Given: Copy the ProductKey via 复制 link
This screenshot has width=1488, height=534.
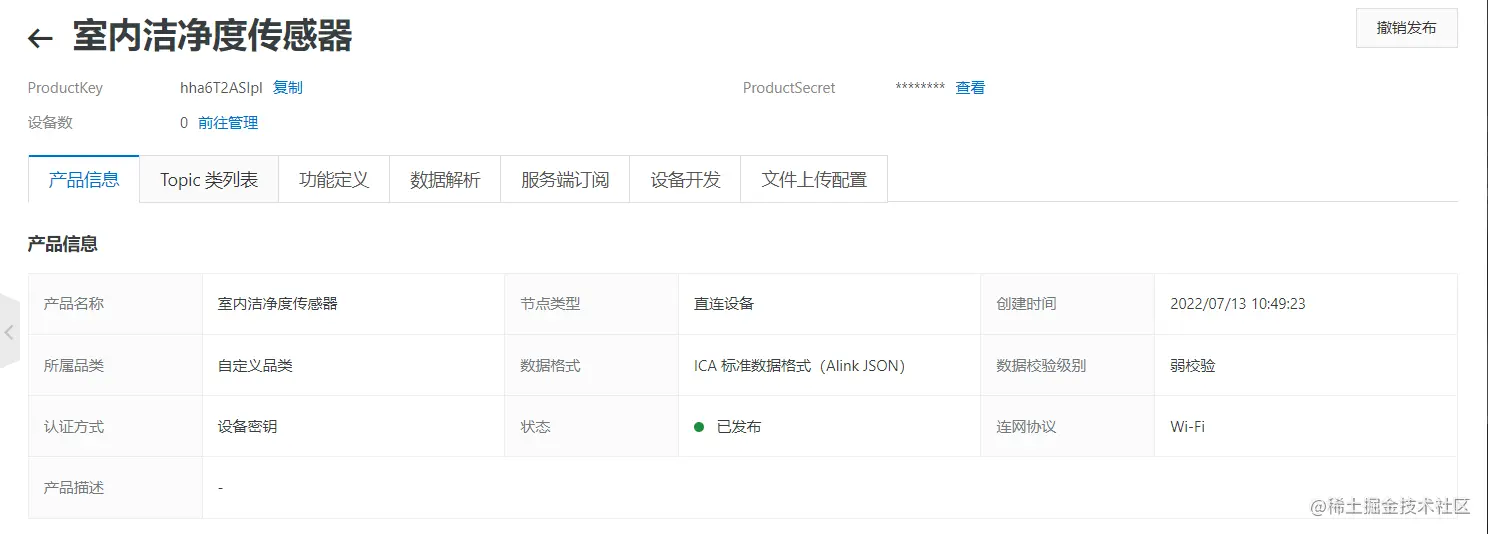Looking at the screenshot, I should click(288, 88).
